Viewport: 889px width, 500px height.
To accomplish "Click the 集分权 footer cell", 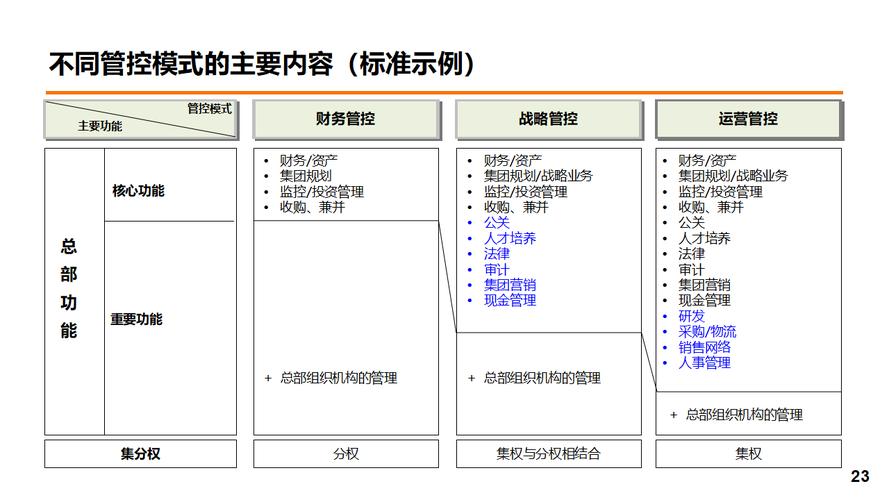I will point(141,454).
